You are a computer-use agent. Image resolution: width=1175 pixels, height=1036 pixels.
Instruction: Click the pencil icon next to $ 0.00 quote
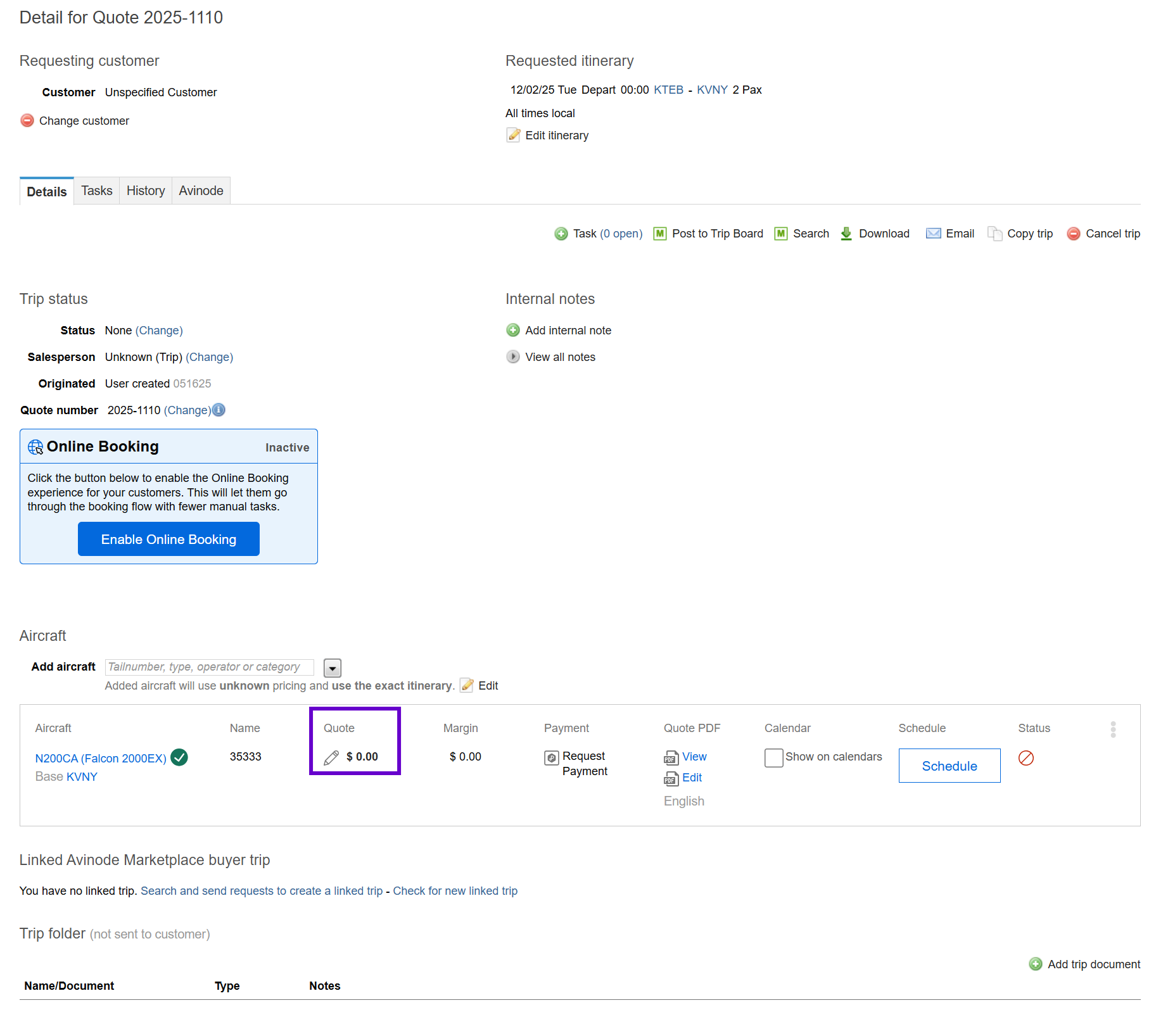pos(331,757)
